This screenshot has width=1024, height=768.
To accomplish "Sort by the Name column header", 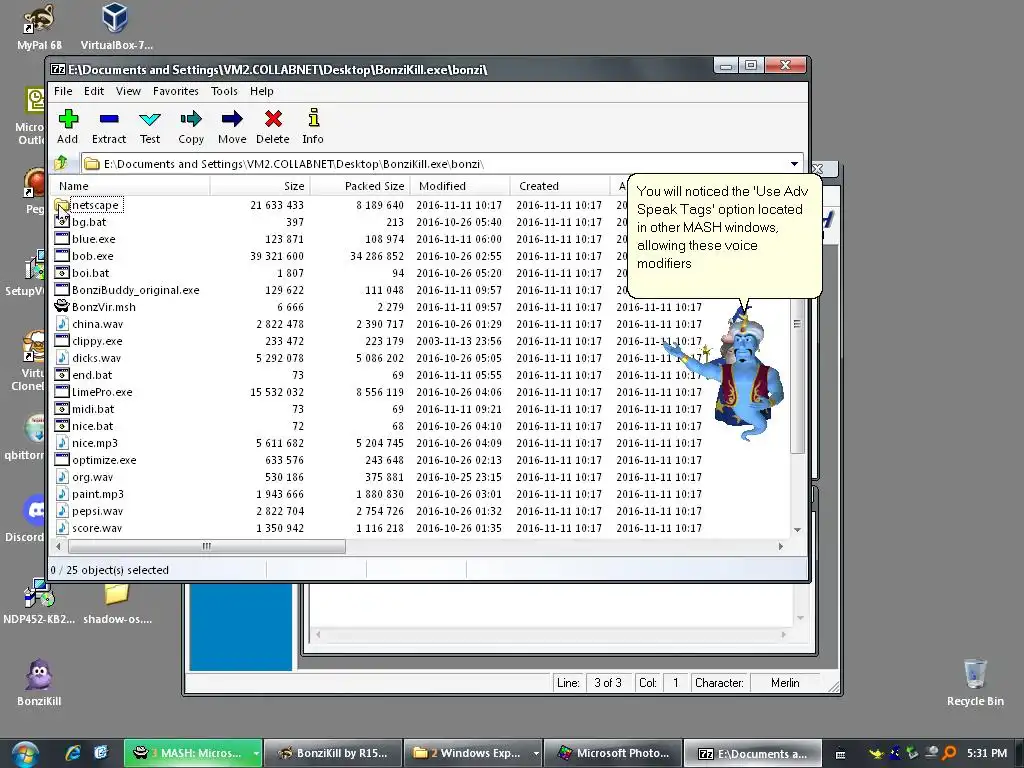I will pos(131,186).
